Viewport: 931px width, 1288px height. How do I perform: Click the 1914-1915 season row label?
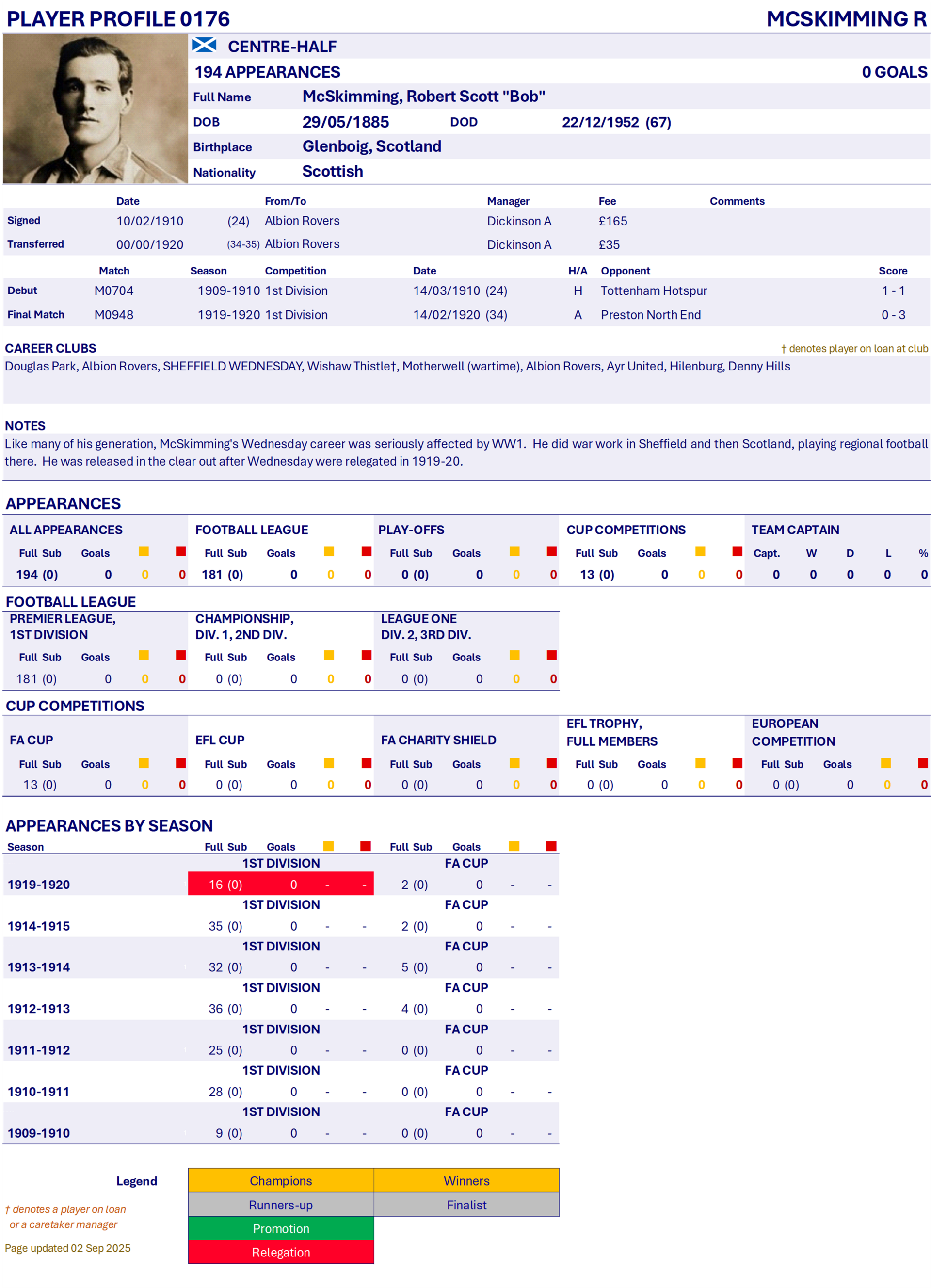click(x=39, y=926)
